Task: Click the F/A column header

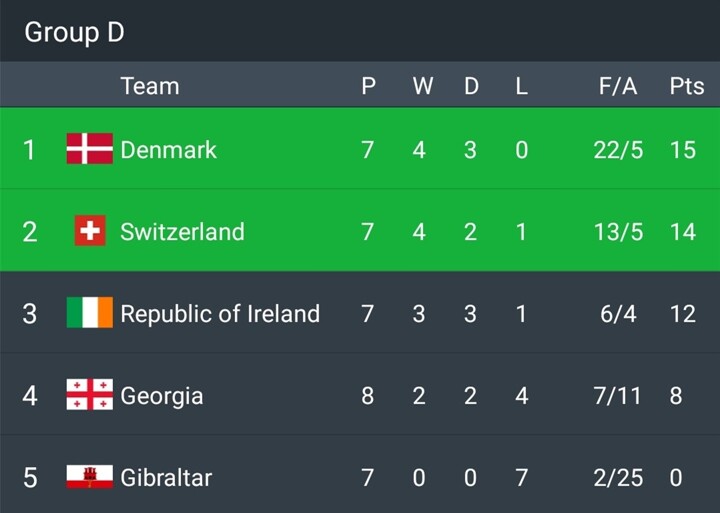Action: pos(617,86)
